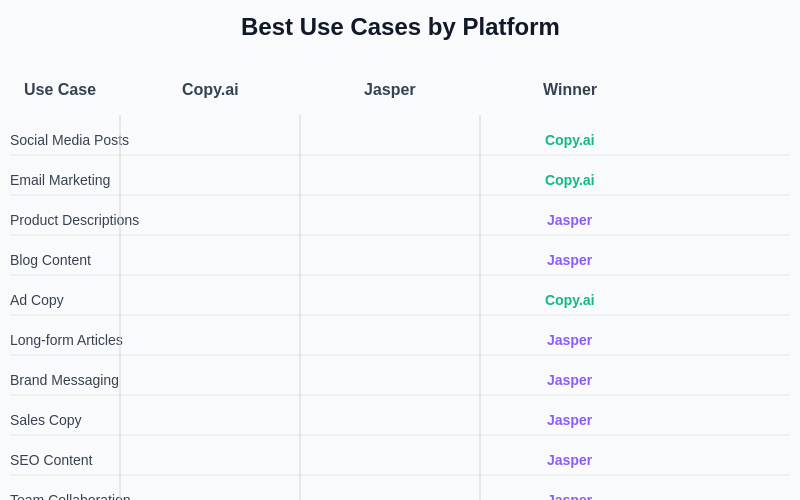Click the "Social Media Posts" row label
800x500 pixels.
point(69,140)
